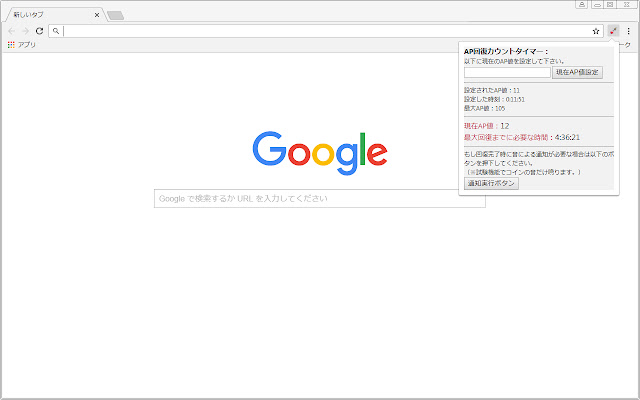Open a new tab with the new-tab button
The image size is (640, 400).
click(x=116, y=16)
